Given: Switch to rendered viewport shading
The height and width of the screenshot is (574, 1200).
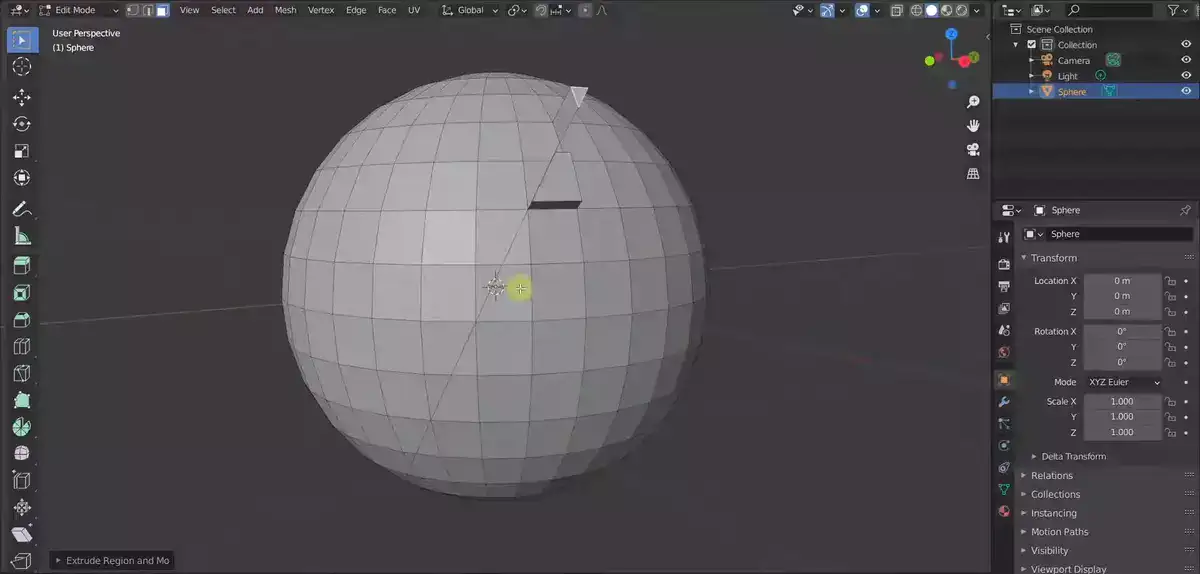Looking at the screenshot, I should [x=962, y=10].
